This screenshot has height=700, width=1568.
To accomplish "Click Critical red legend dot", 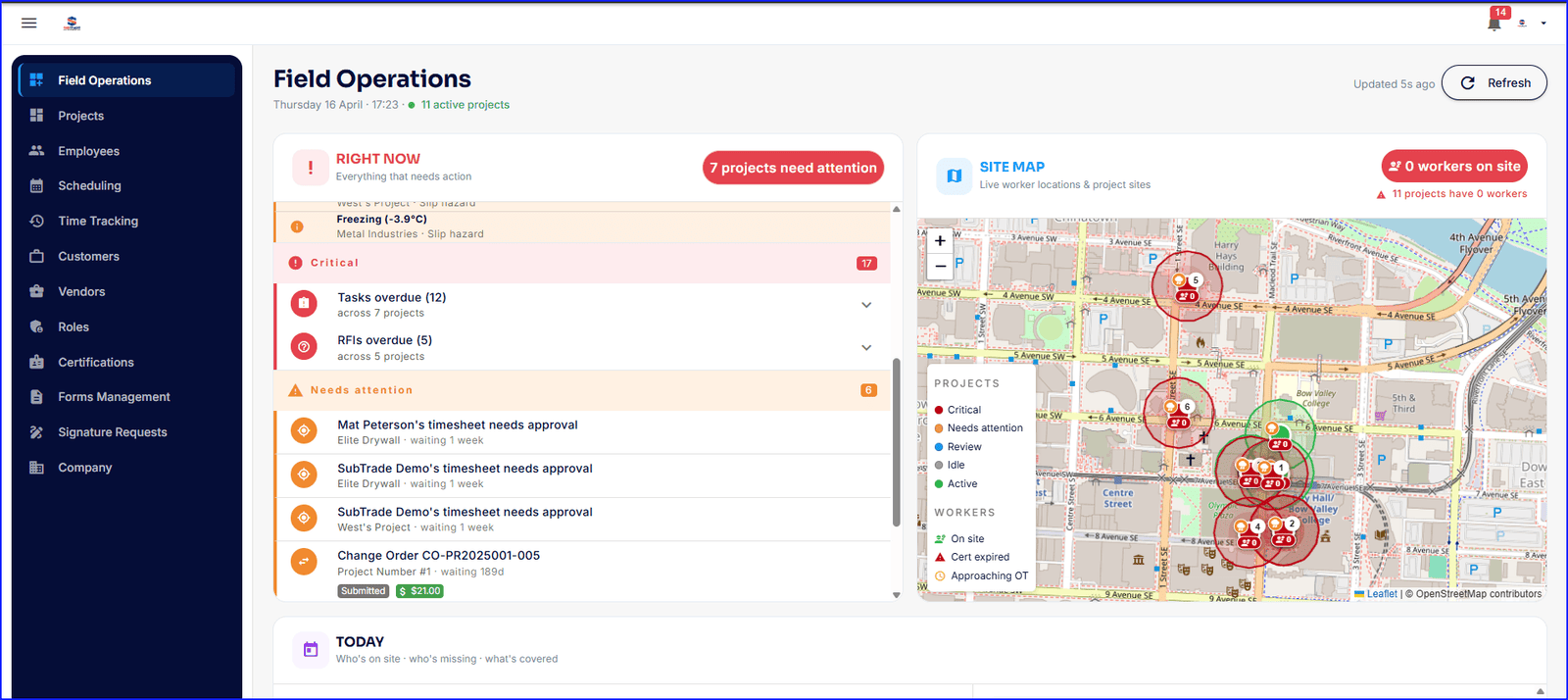I will (939, 410).
